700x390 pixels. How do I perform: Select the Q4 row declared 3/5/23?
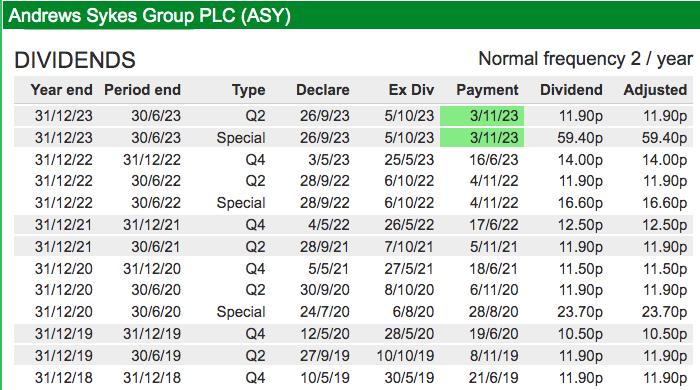[353, 160]
